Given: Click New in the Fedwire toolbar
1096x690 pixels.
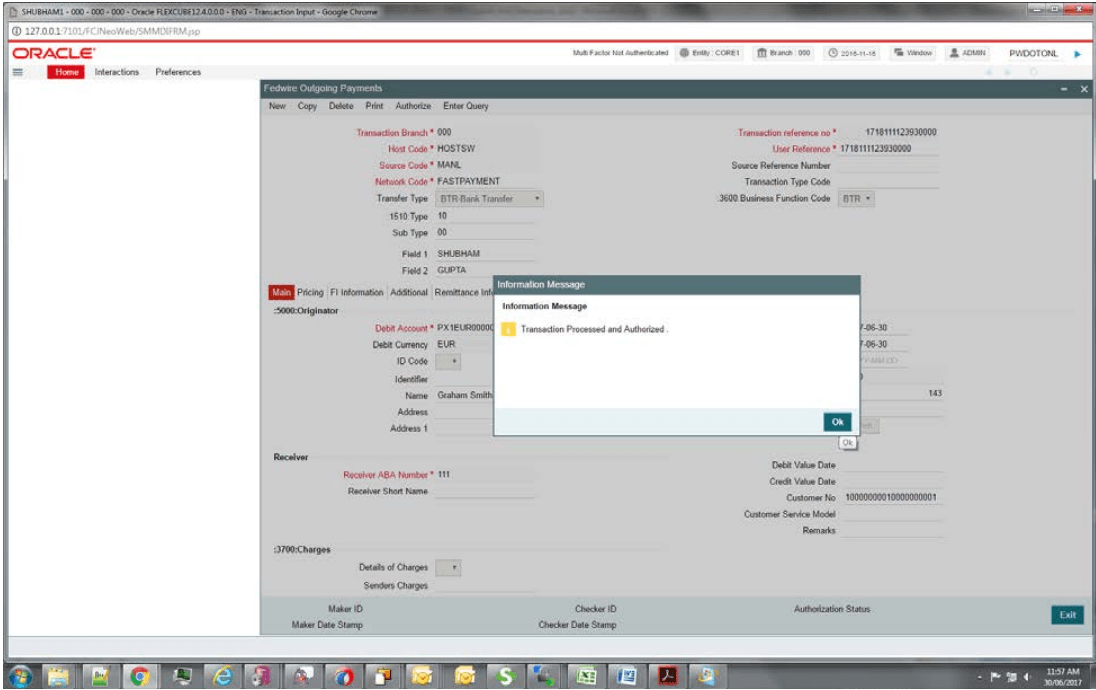Looking at the screenshot, I should (277, 106).
